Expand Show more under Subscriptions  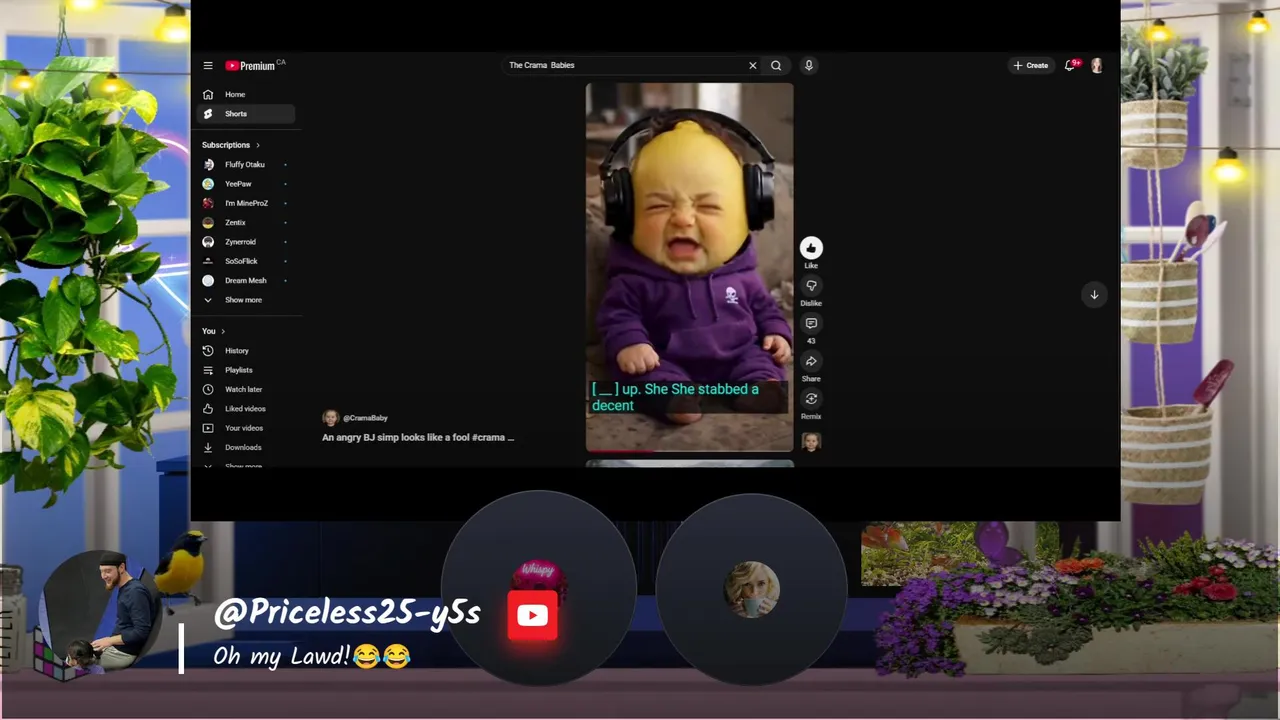(x=245, y=300)
